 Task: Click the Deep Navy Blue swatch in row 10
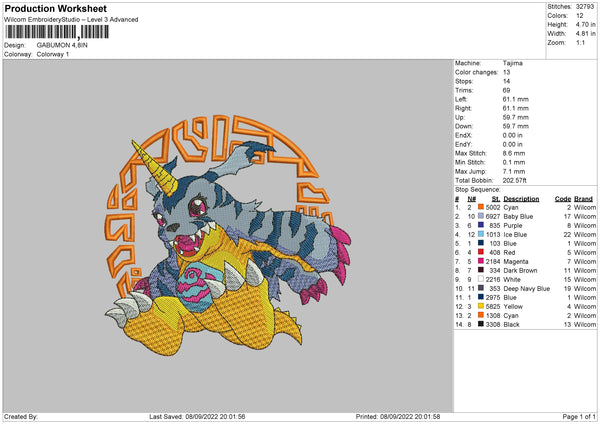(481, 288)
